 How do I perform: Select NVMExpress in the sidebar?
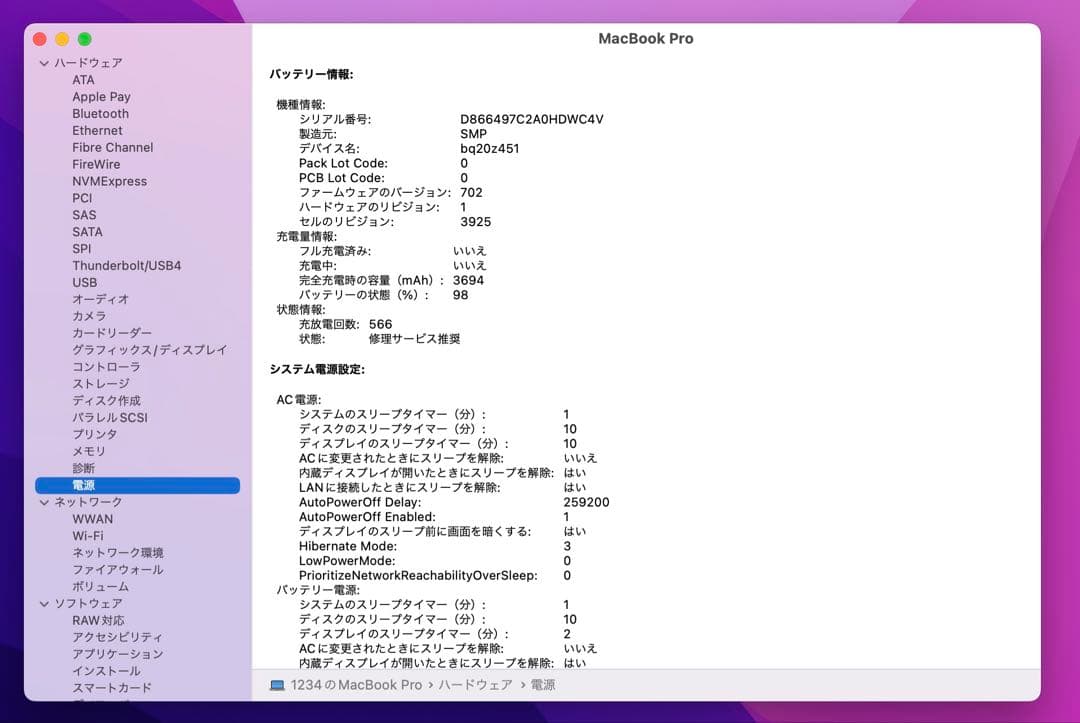coord(111,181)
